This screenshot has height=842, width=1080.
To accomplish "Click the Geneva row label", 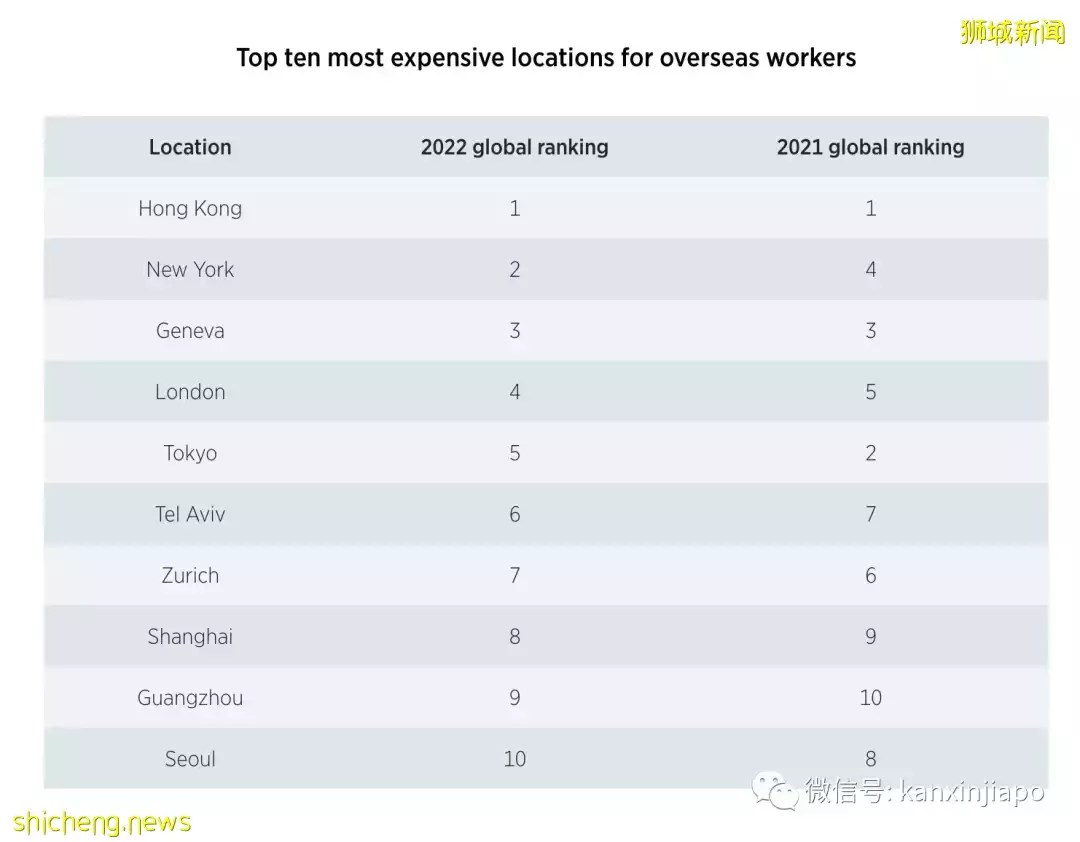I will (190, 330).
